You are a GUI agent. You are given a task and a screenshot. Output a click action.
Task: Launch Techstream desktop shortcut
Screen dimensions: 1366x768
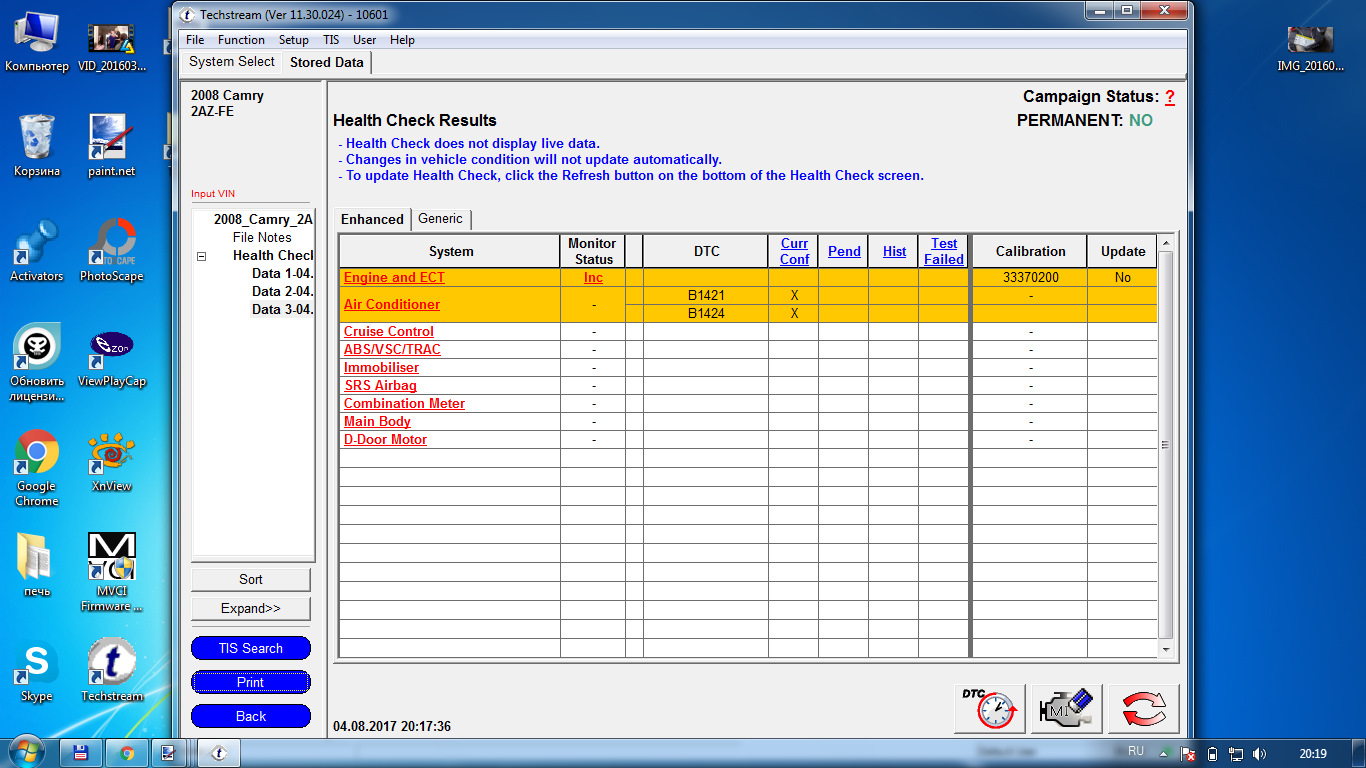pyautogui.click(x=111, y=671)
